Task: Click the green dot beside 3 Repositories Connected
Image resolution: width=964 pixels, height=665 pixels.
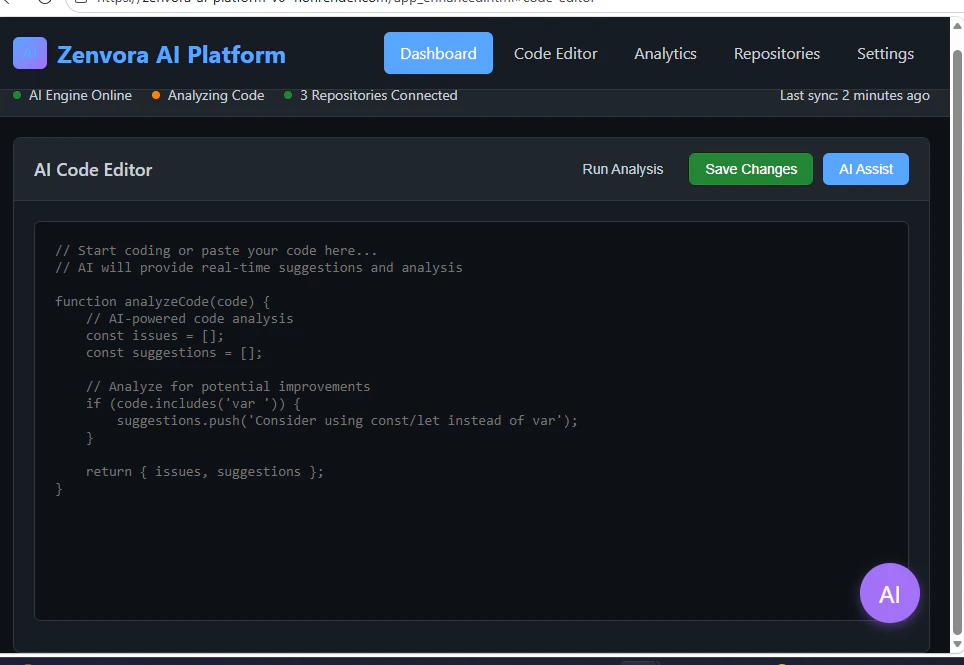Action: tap(288, 96)
